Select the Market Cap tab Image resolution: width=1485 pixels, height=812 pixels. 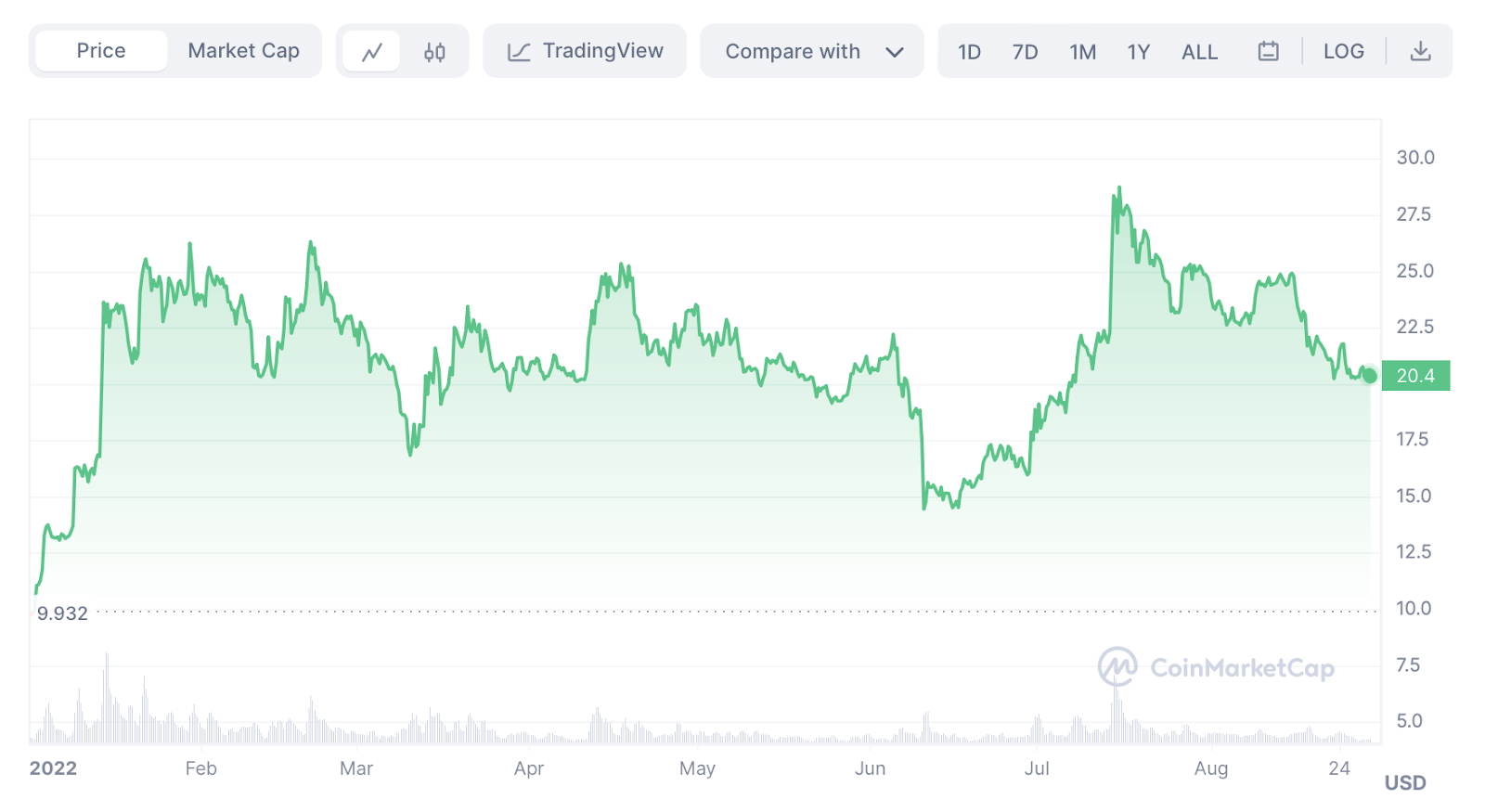[244, 51]
